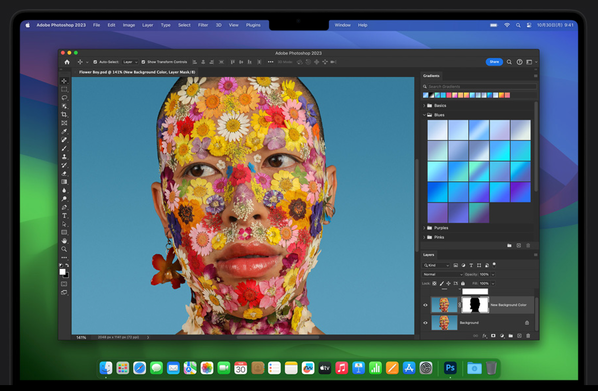Screen dimensions: 598x391
Task: Create new gradient group folder icon
Action: click(x=509, y=246)
